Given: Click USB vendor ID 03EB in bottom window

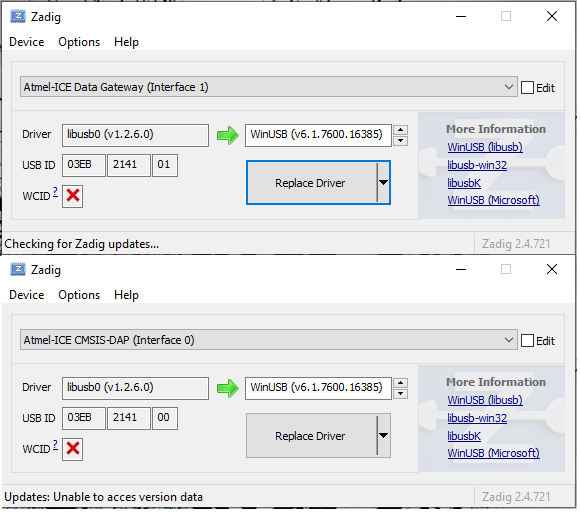Looking at the screenshot, I should (84, 418).
